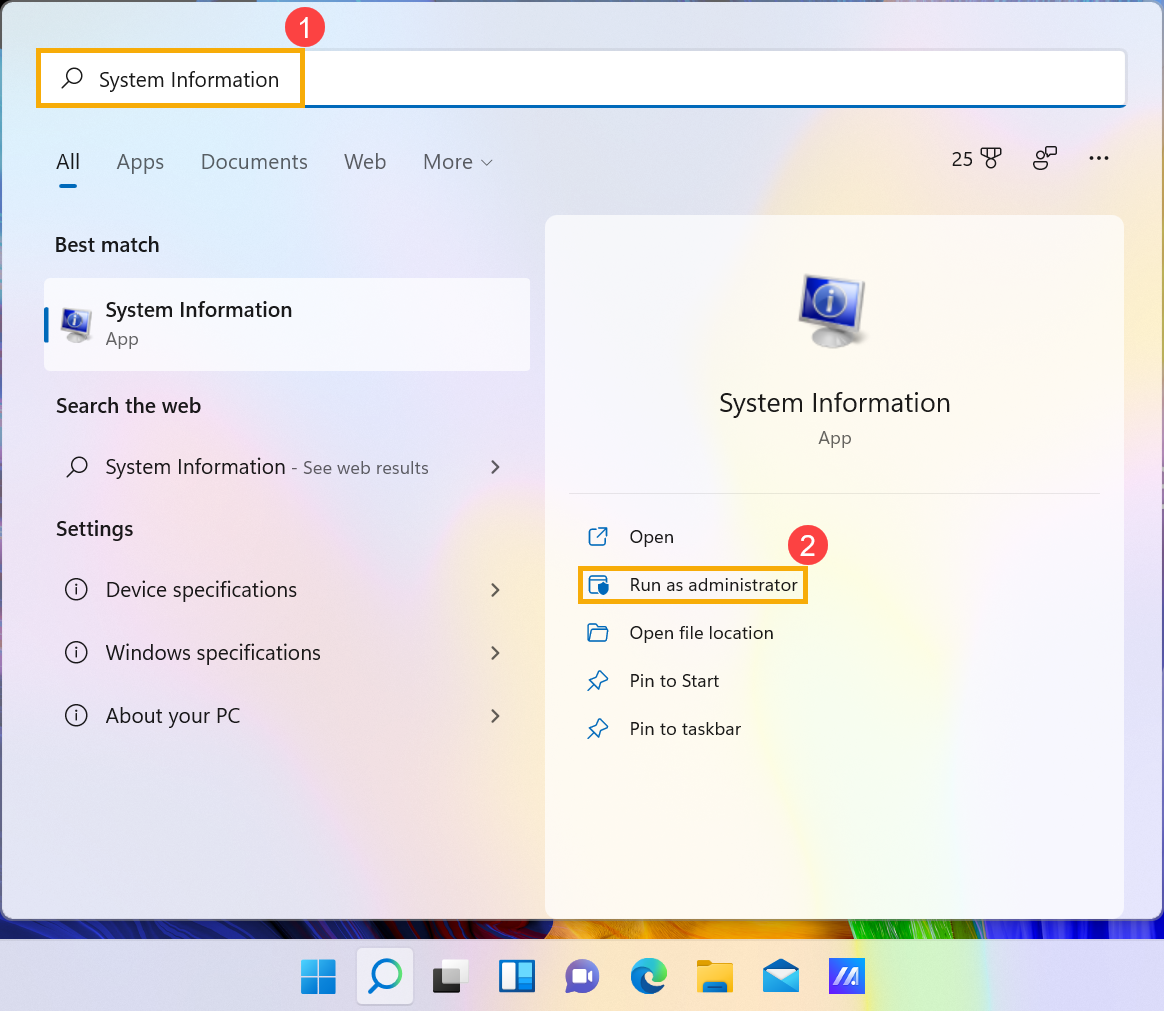The width and height of the screenshot is (1164, 1011).
Task: Open Task View on the taskbar
Action: coord(451,976)
